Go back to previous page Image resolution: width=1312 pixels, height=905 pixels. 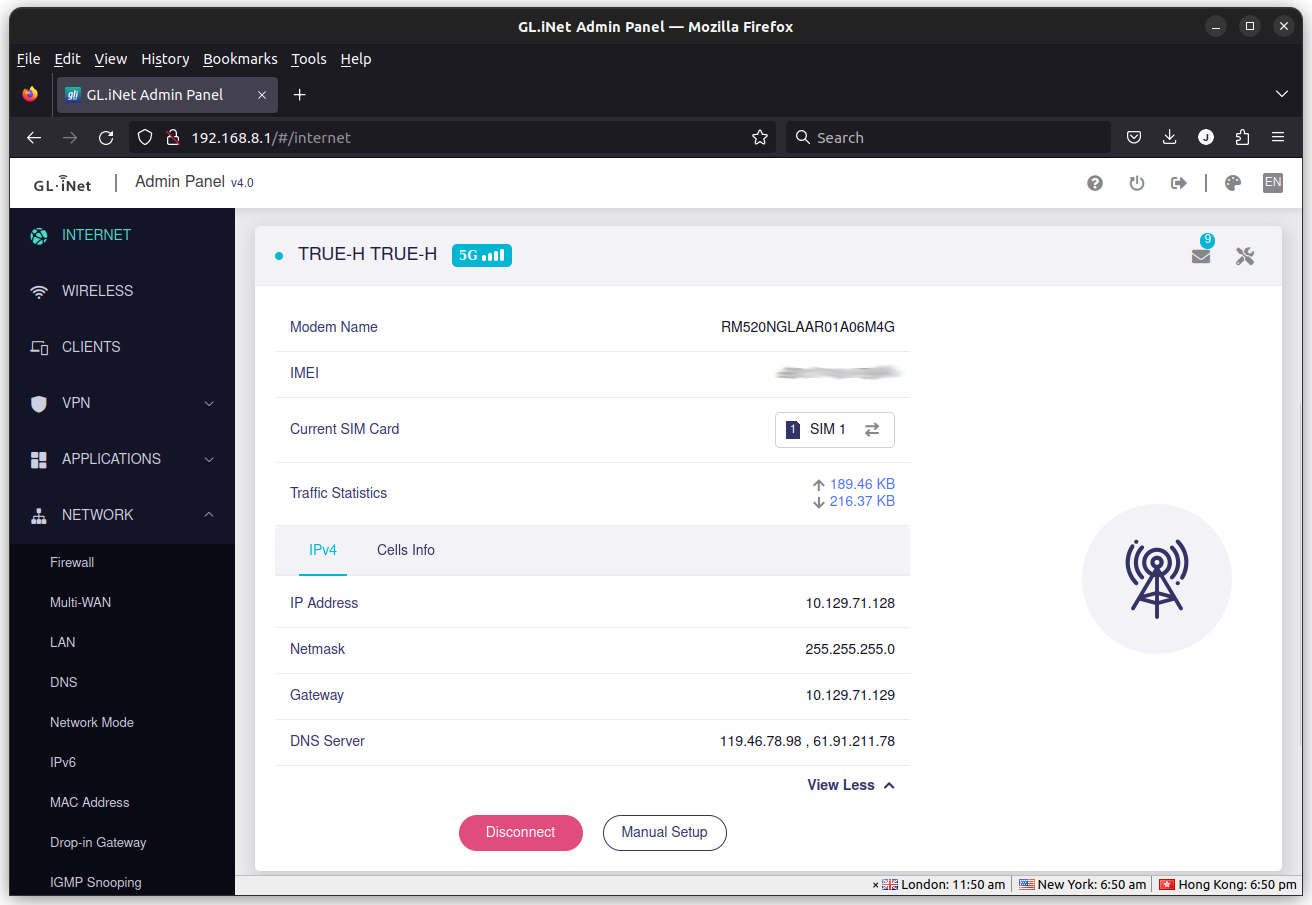[34, 138]
